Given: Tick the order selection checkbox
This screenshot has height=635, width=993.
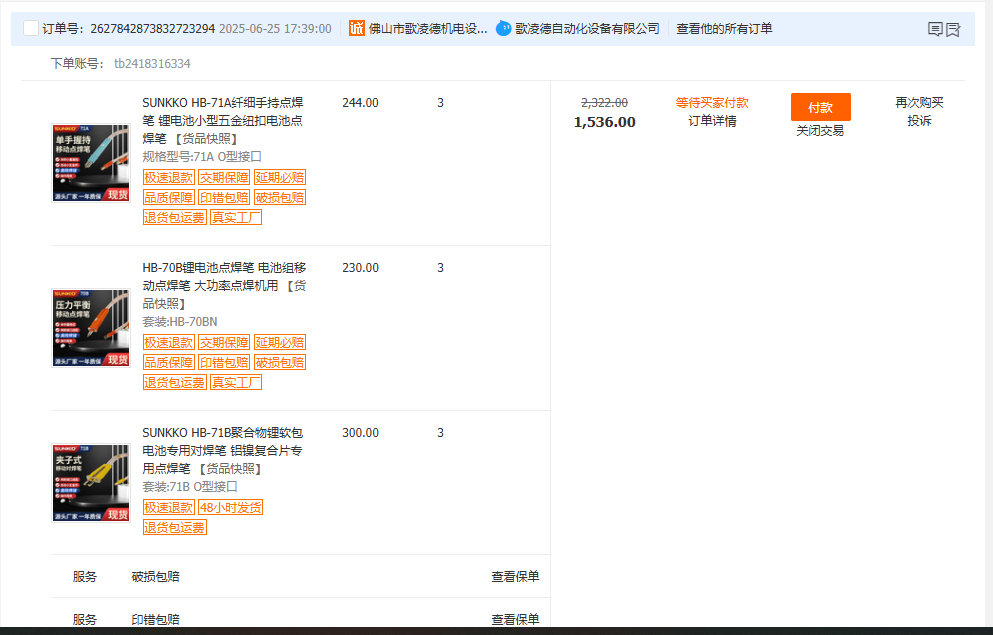Looking at the screenshot, I should 30,28.
